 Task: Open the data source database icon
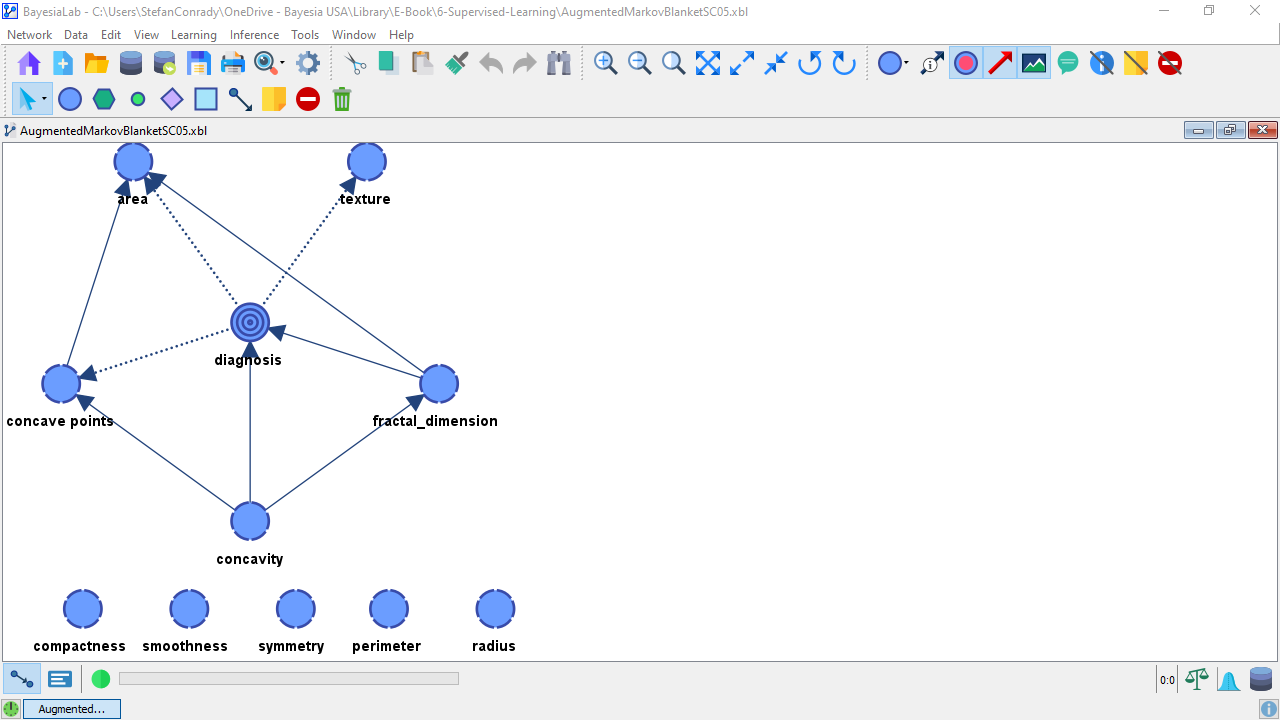(x=131, y=64)
